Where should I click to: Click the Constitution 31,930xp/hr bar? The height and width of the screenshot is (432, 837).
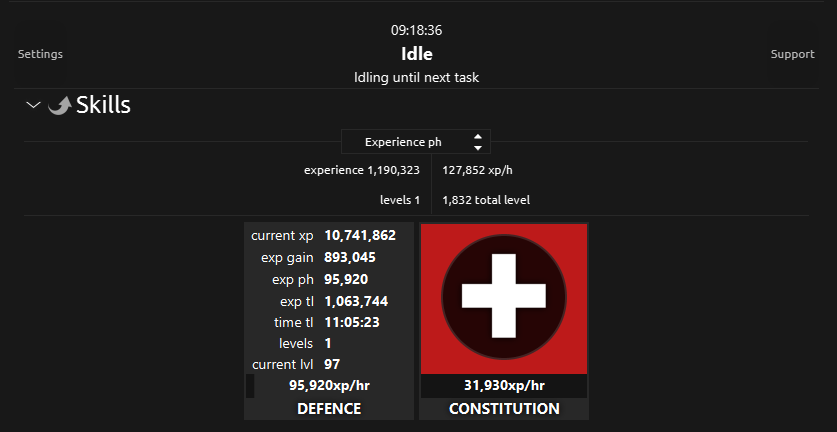(x=504, y=386)
